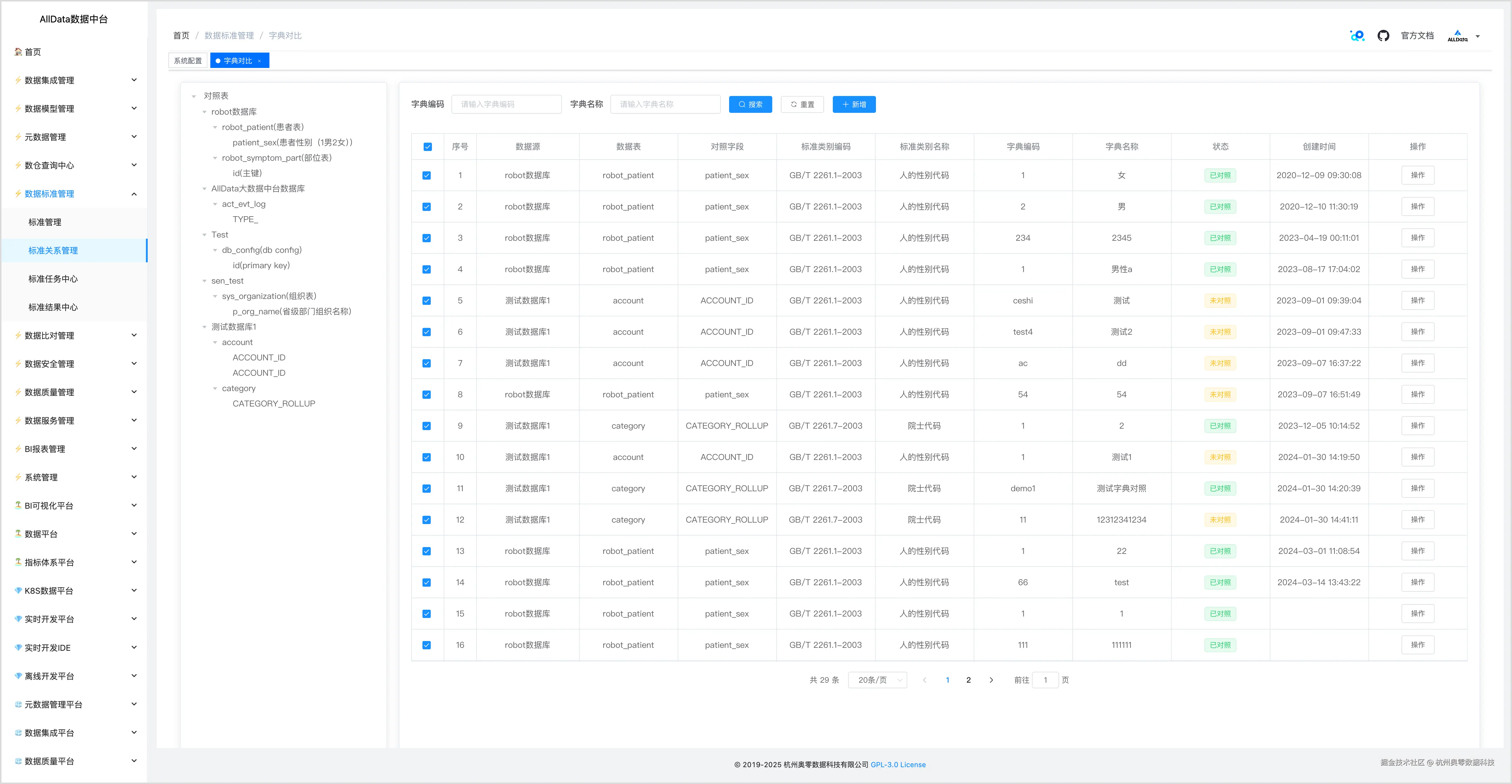Focus the 字典编码 input field
Image resolution: width=1512 pixels, height=784 pixels.
point(506,105)
